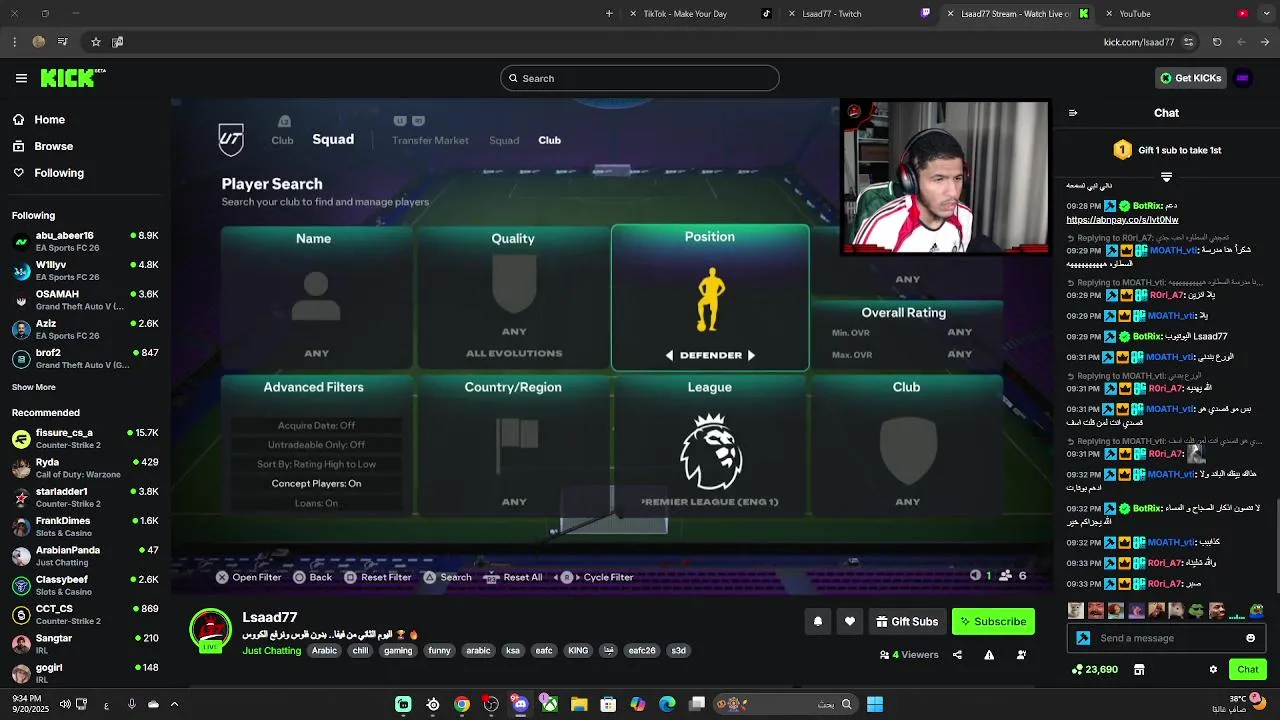1280x720 pixels.
Task: Reload the page in browser
Action: coord(1217,42)
